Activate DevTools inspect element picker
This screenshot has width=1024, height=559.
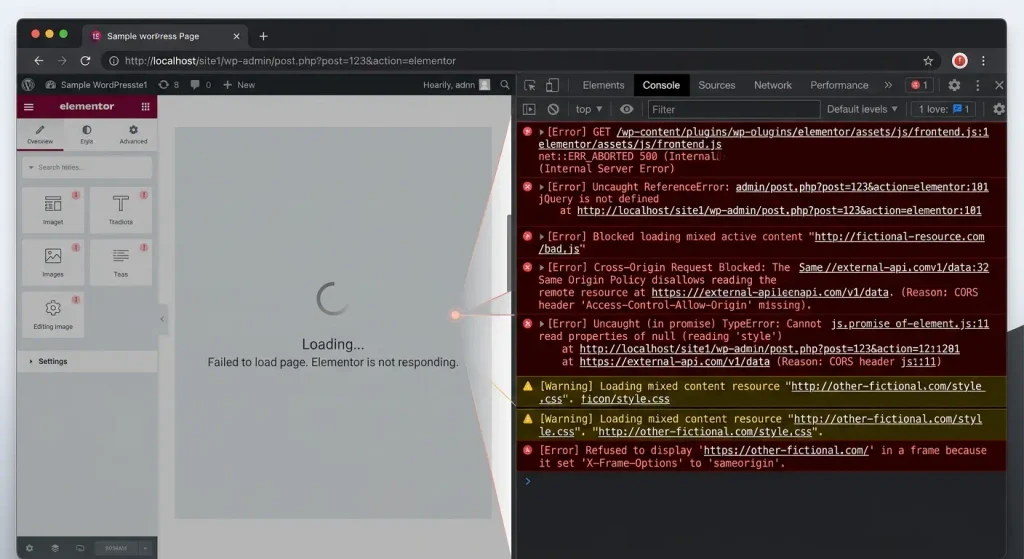pyautogui.click(x=530, y=85)
